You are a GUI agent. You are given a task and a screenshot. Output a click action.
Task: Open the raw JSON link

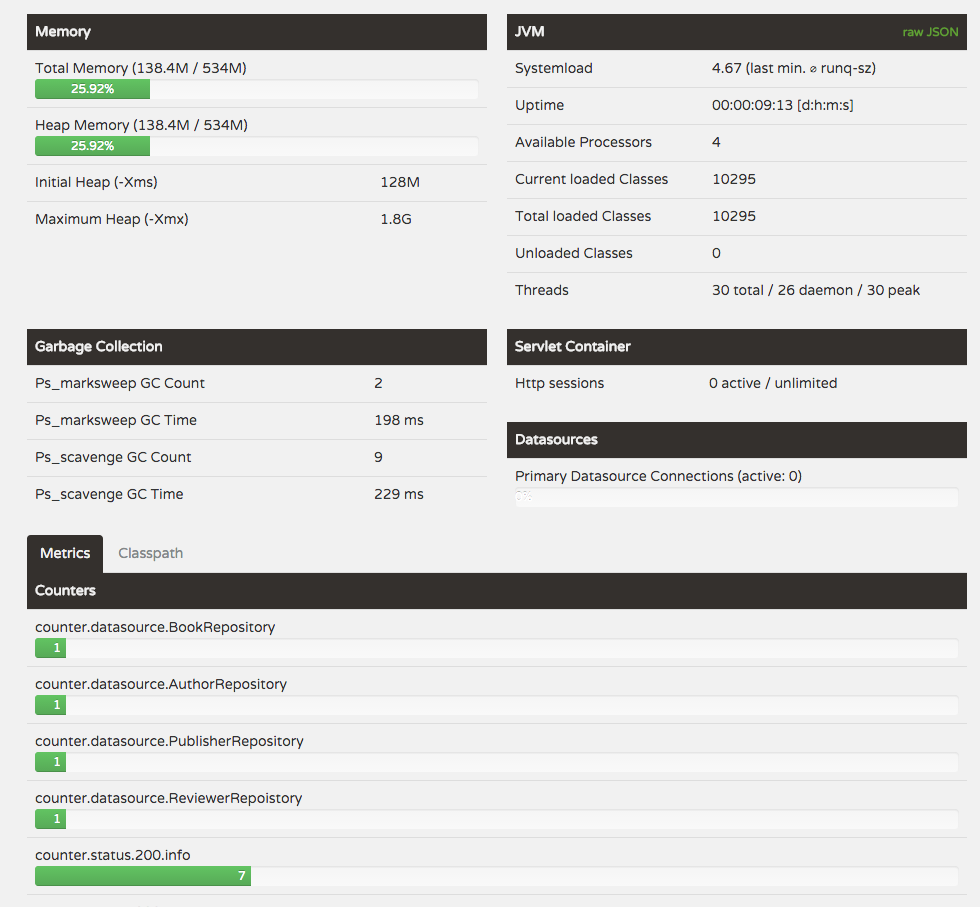click(930, 32)
